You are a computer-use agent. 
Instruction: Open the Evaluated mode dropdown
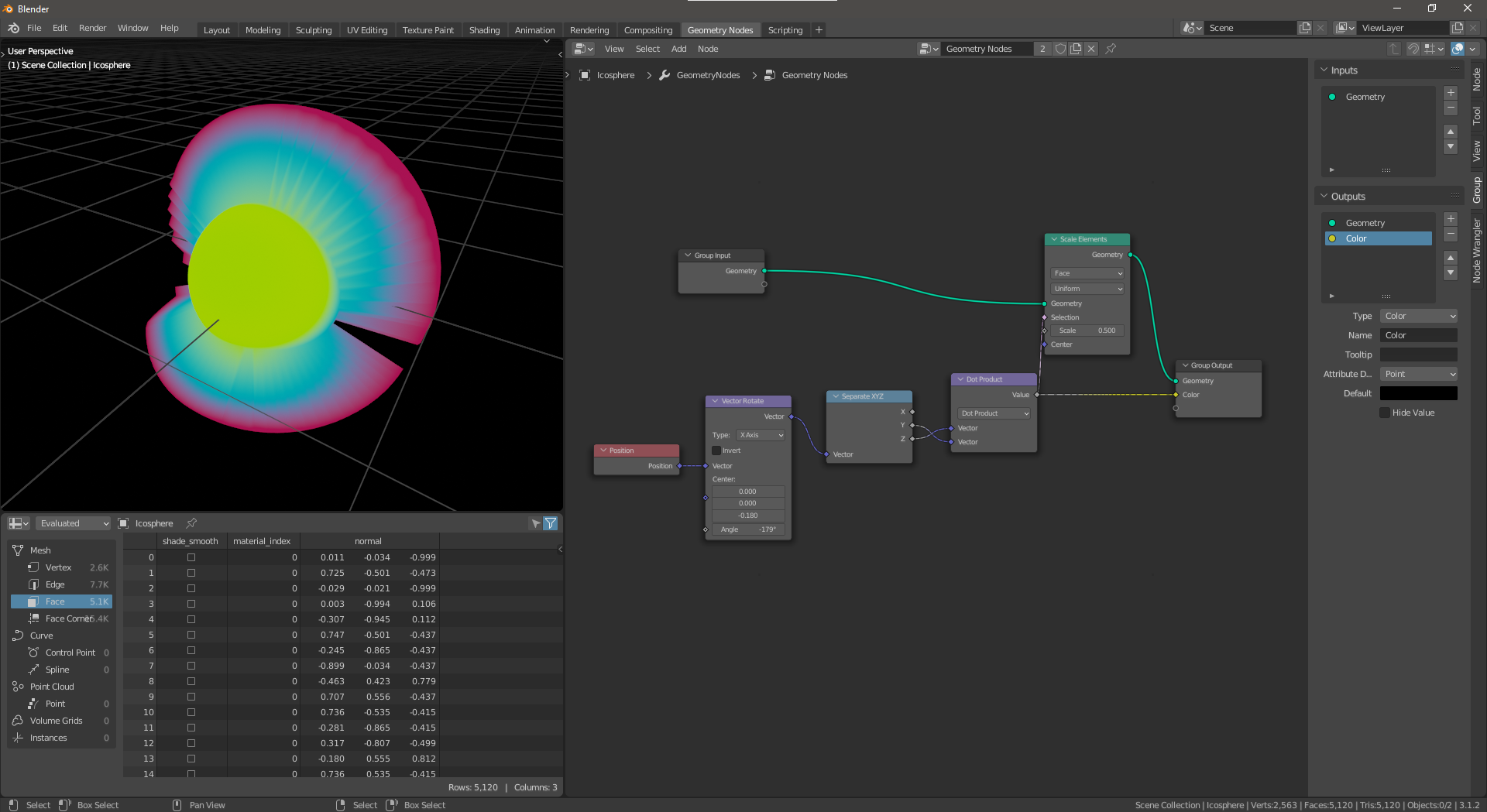point(74,523)
